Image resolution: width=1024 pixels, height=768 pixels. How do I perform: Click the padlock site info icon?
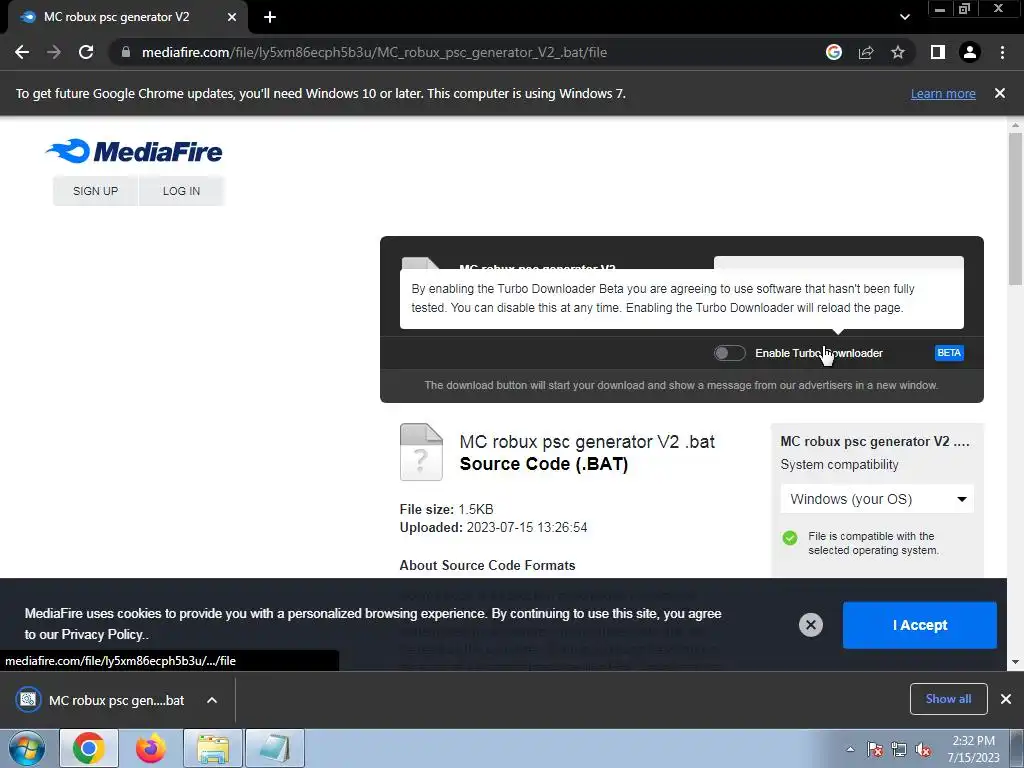126,52
